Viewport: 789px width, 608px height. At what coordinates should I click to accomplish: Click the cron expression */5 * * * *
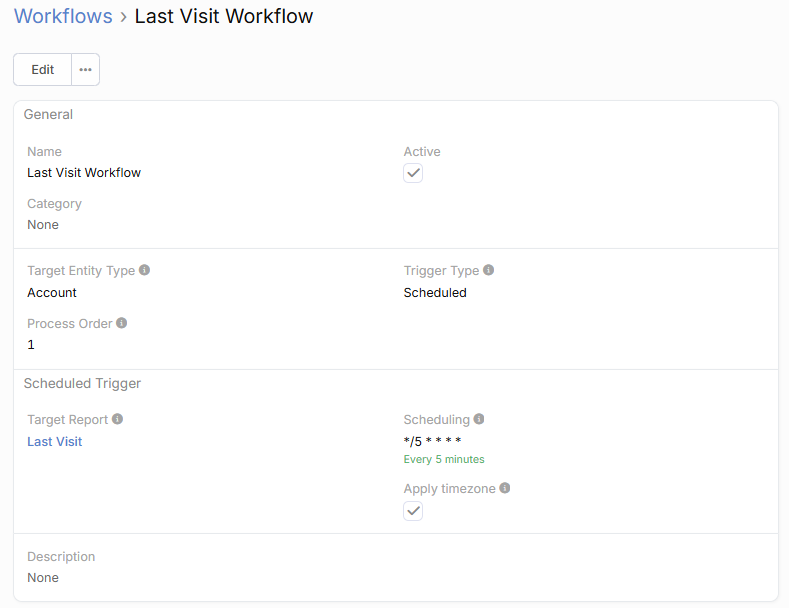(x=432, y=441)
